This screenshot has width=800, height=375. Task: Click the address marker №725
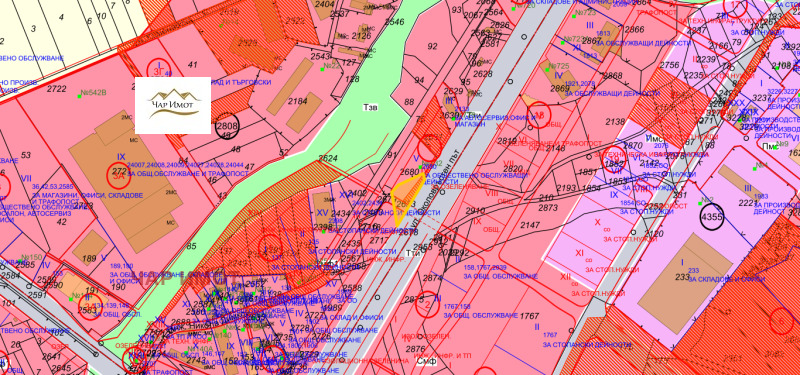(x=556, y=67)
